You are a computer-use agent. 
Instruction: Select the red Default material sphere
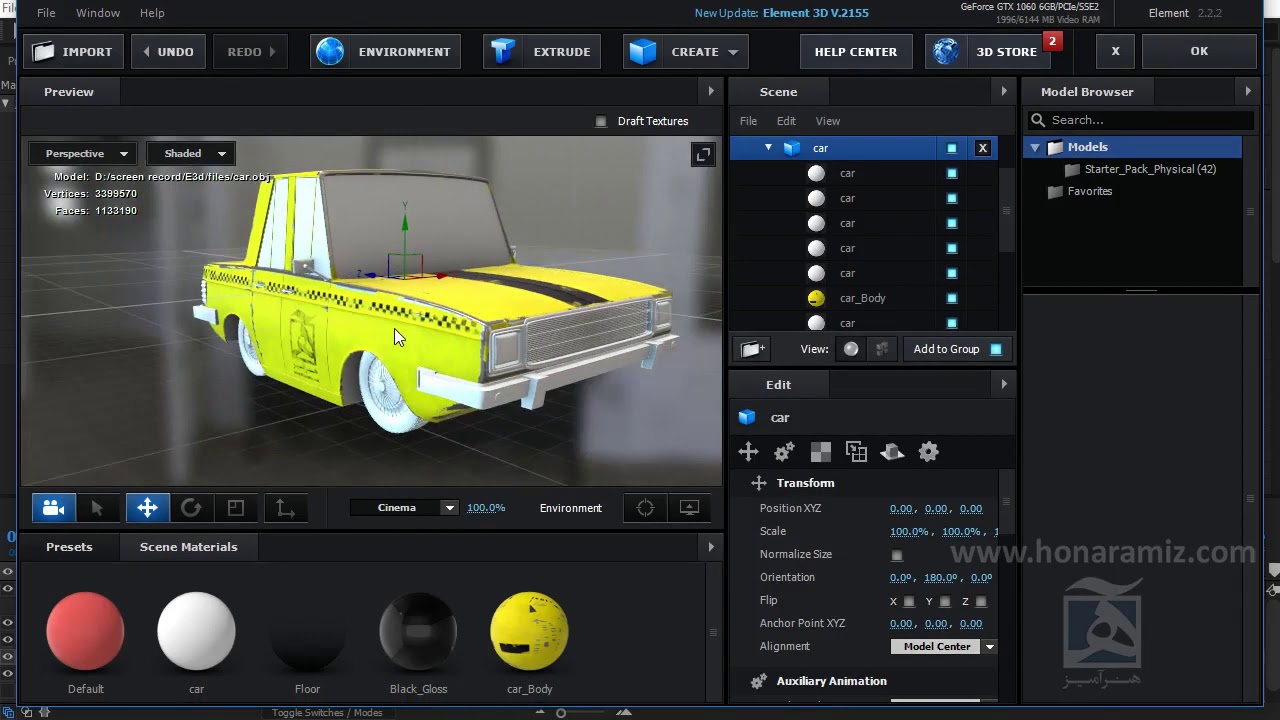point(85,631)
